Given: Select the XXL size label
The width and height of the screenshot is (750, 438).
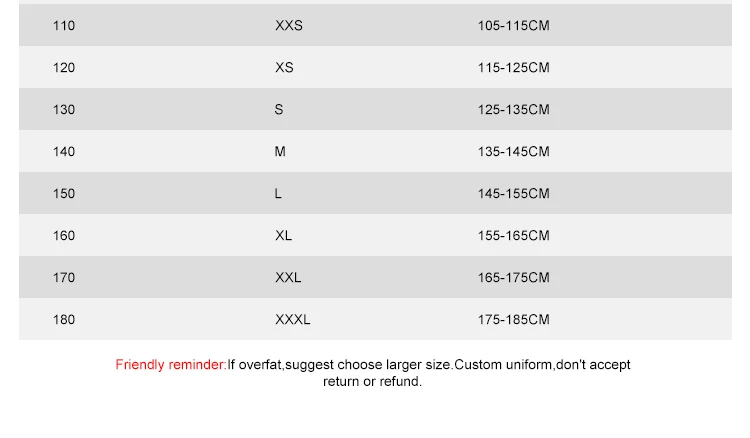Looking at the screenshot, I should 288,278.
